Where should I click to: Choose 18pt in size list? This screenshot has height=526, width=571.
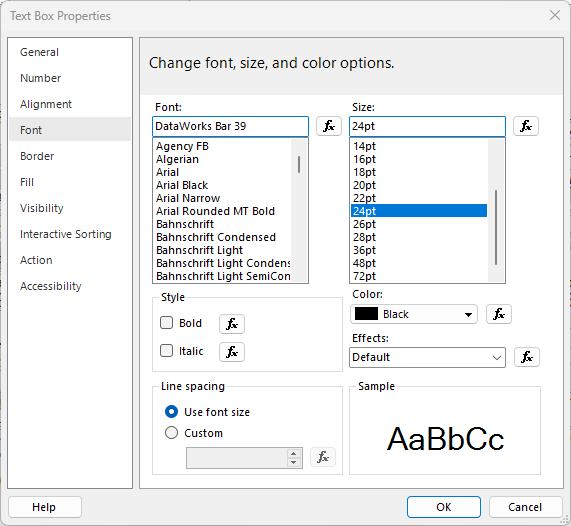419,172
